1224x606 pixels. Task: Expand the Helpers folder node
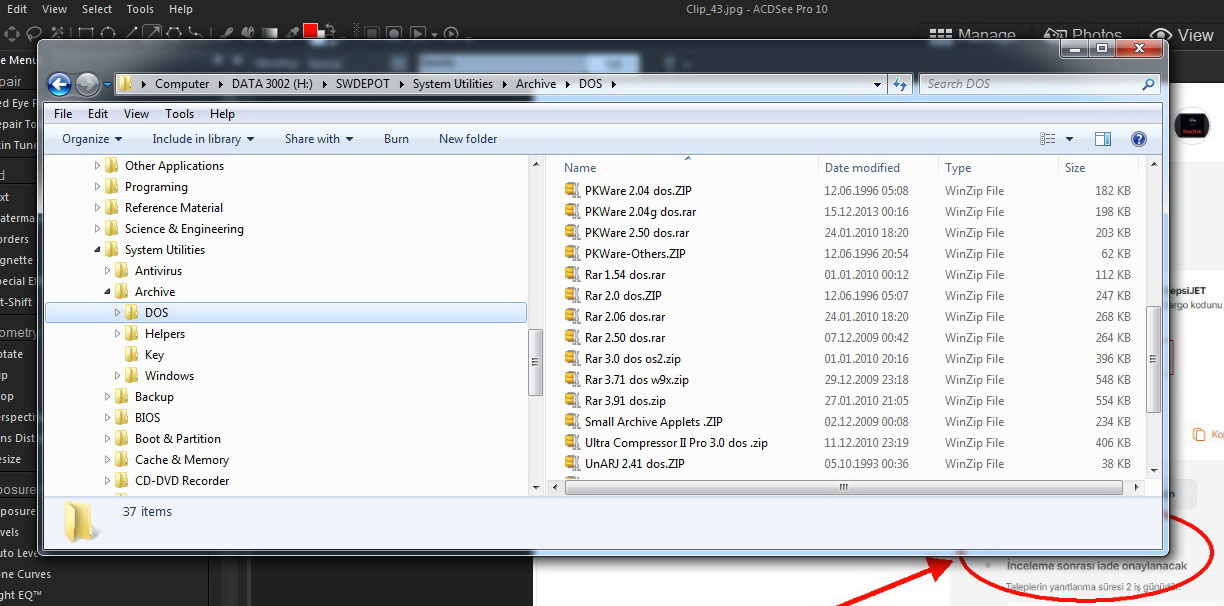118,334
